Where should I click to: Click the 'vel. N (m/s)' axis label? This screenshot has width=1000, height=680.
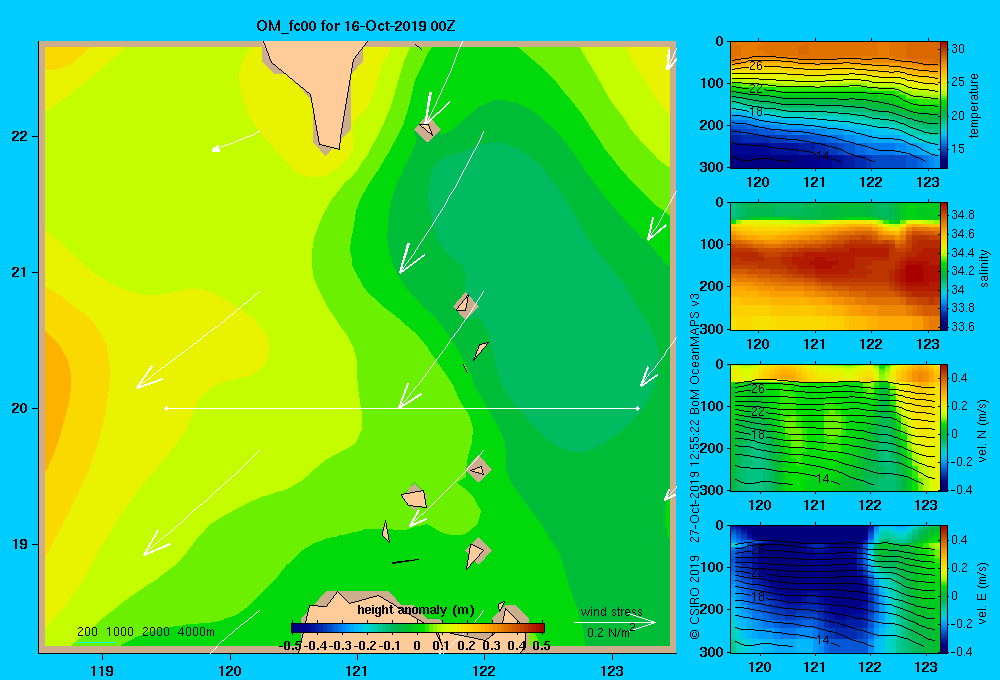tap(983, 431)
